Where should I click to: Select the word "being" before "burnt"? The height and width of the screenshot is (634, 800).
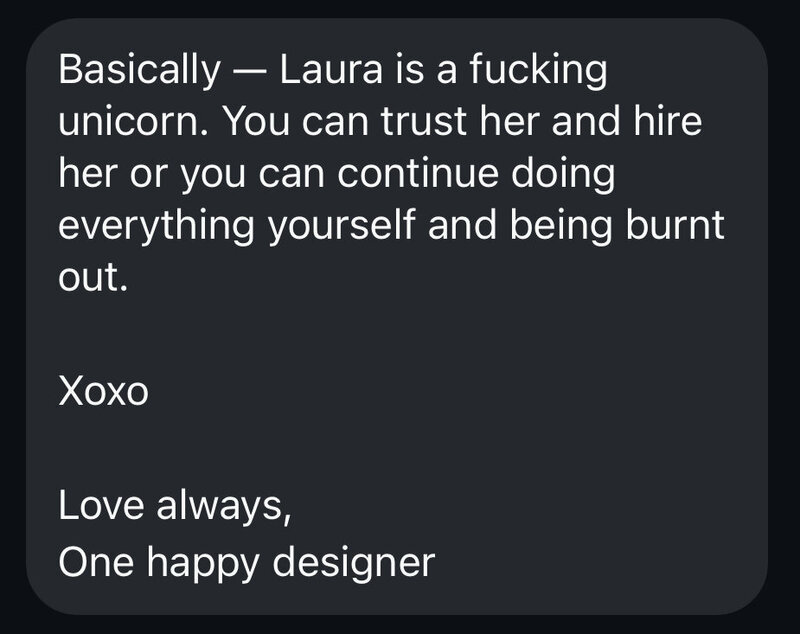point(560,226)
